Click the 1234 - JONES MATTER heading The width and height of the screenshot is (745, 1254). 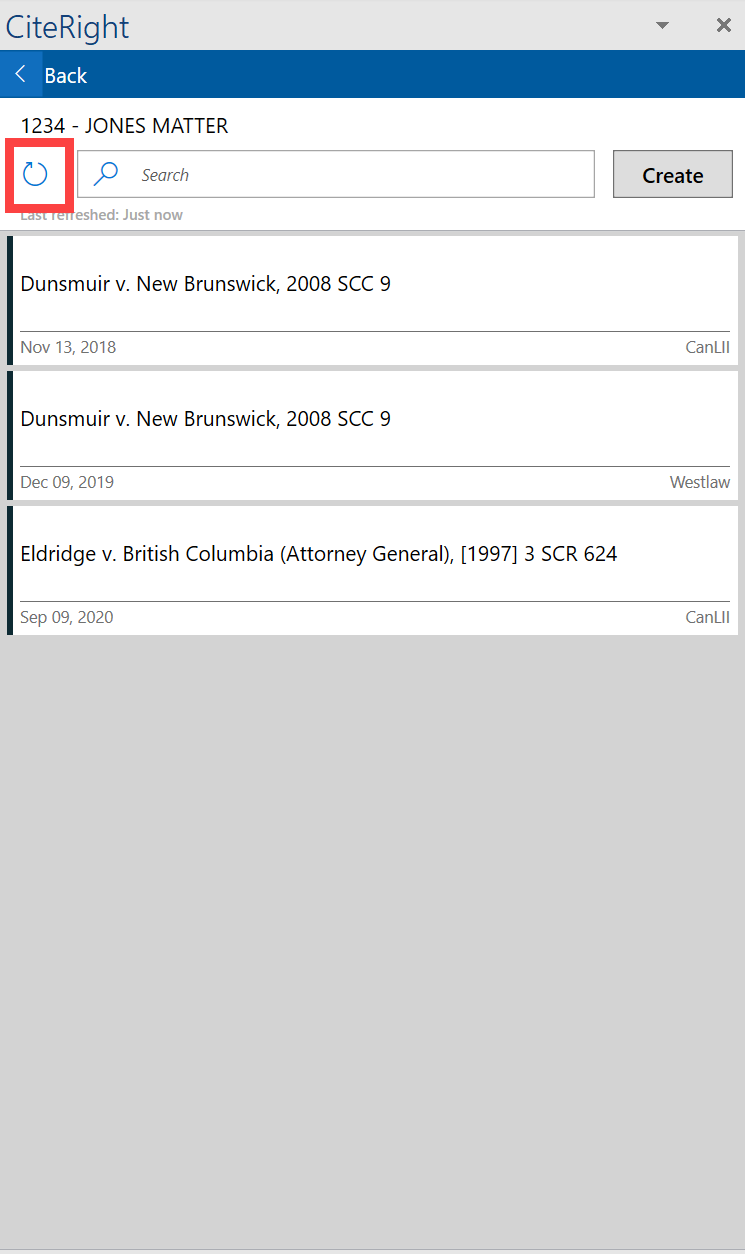(x=124, y=126)
